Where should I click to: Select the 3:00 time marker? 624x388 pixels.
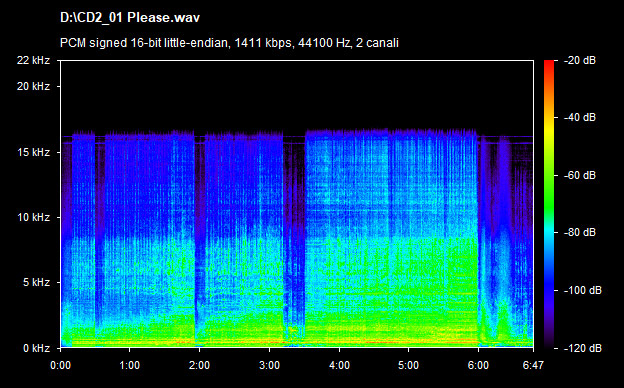pyautogui.click(x=269, y=365)
